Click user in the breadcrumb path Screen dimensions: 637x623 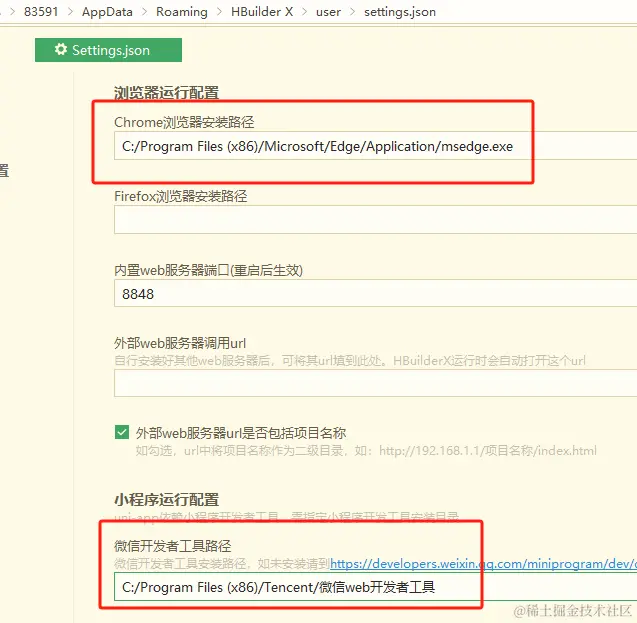pos(328,12)
